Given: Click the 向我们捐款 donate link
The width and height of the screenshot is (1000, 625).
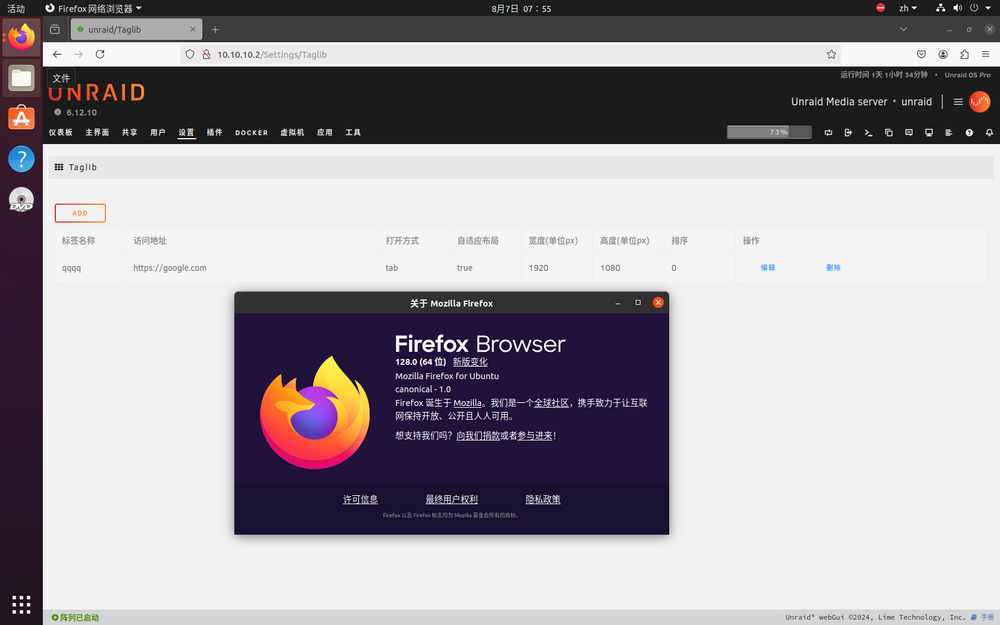Looking at the screenshot, I should click(x=478, y=436).
